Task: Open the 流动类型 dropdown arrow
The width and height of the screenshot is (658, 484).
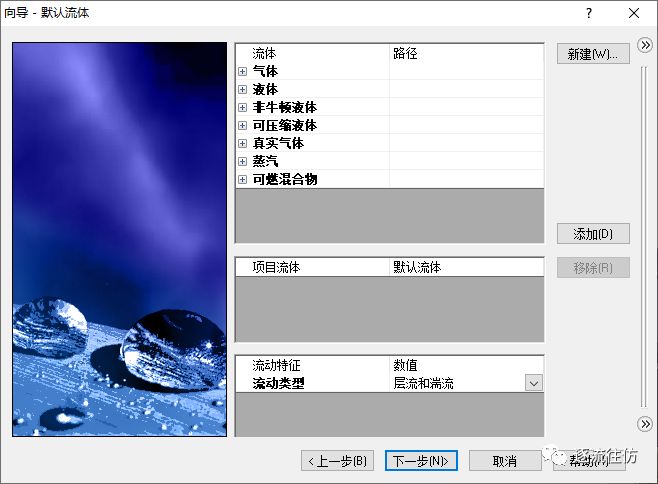Action: (x=534, y=383)
